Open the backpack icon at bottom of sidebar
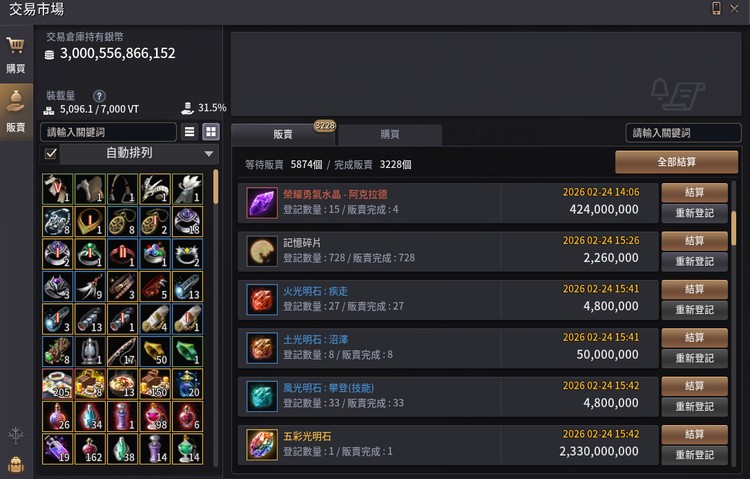Viewport: 750px width, 479px height. click(16, 465)
